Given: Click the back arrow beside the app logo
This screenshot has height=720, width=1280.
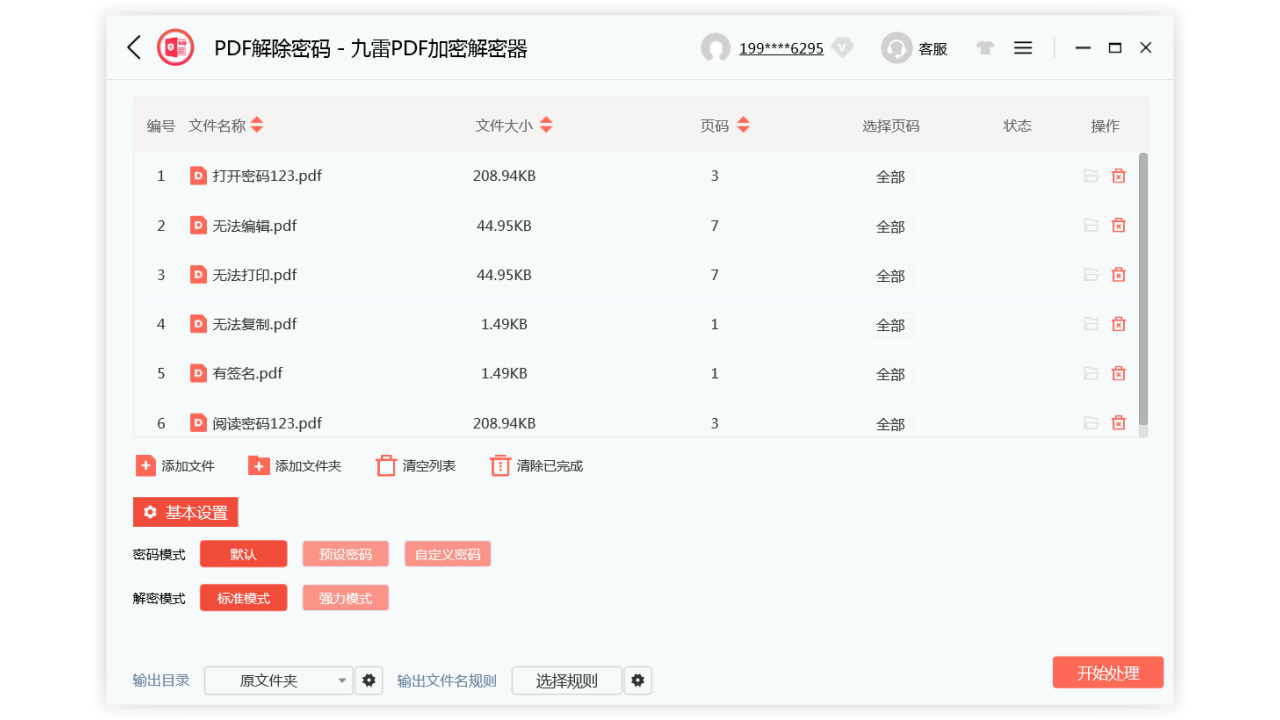Looking at the screenshot, I should 134,47.
